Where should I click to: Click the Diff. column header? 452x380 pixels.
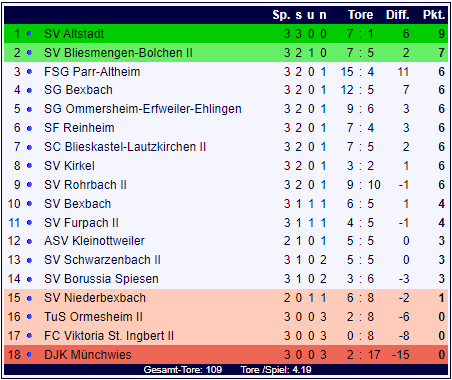coord(398,15)
